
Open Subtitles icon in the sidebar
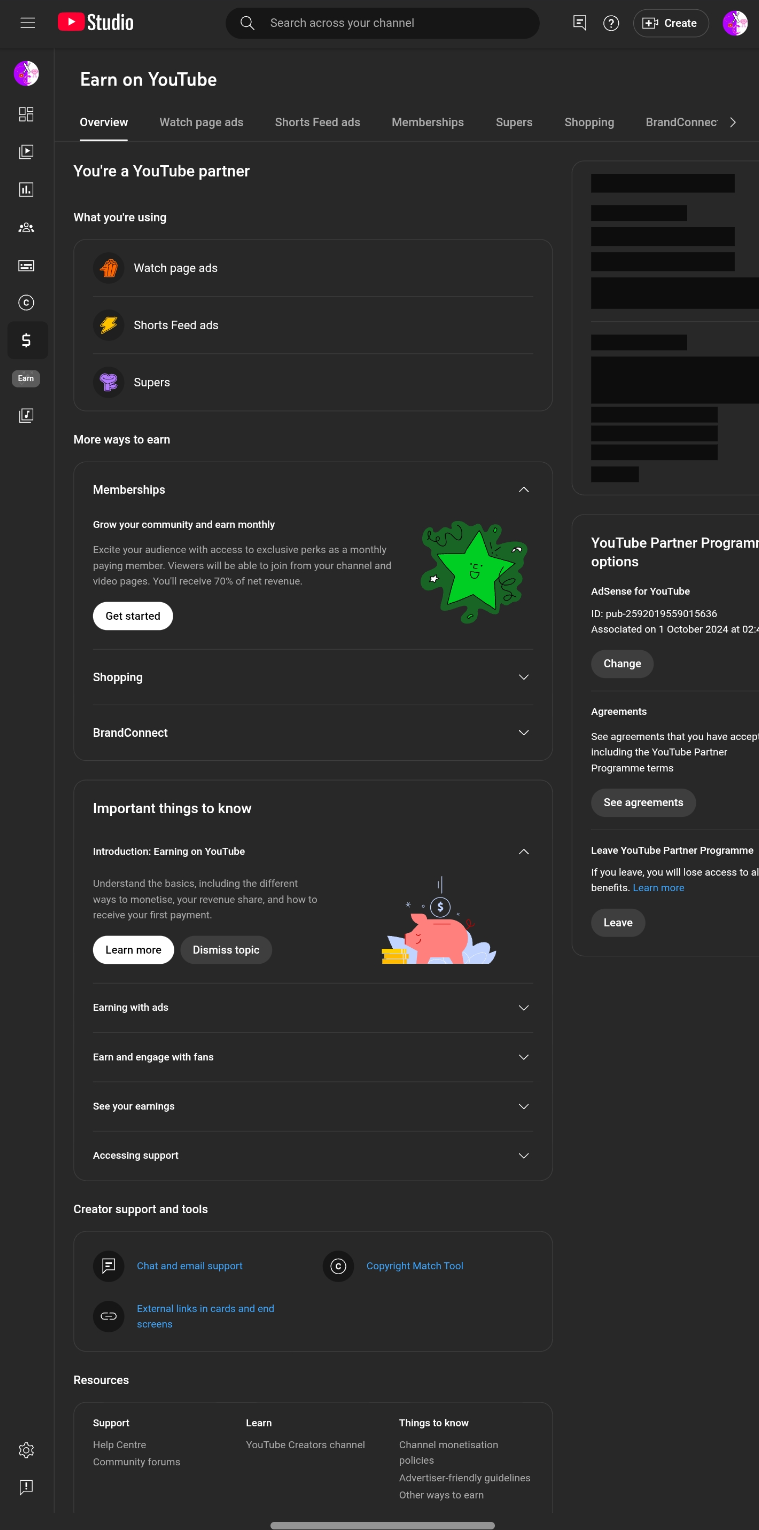pos(26,265)
